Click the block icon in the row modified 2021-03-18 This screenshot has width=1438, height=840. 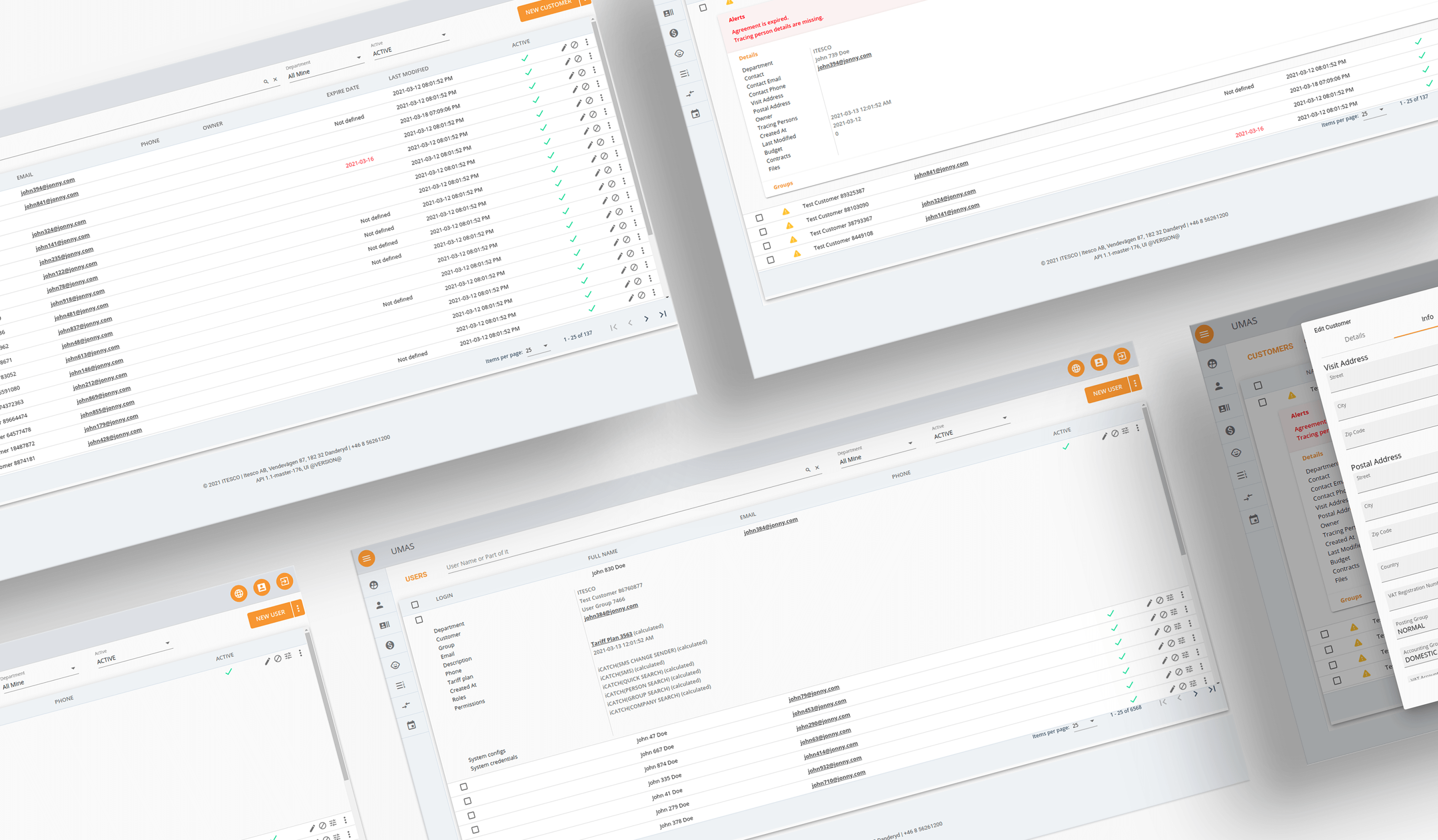[582, 73]
